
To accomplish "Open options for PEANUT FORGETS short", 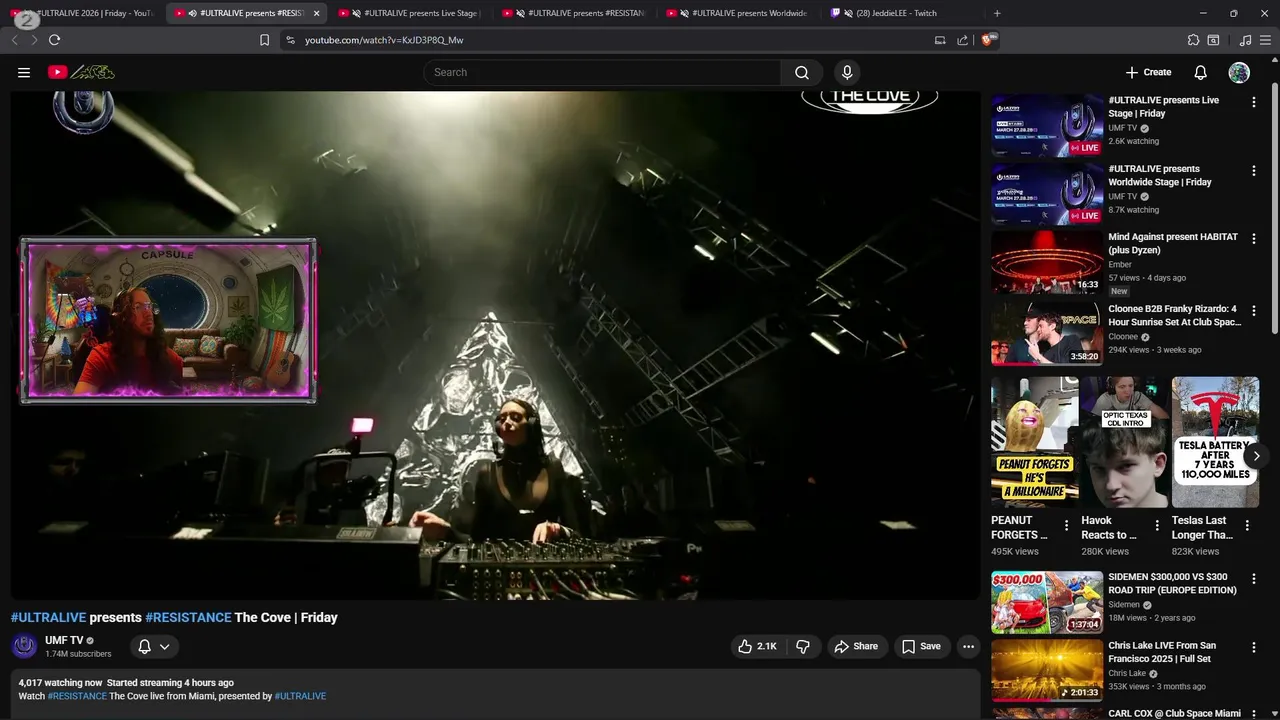I will click(x=1066, y=525).
